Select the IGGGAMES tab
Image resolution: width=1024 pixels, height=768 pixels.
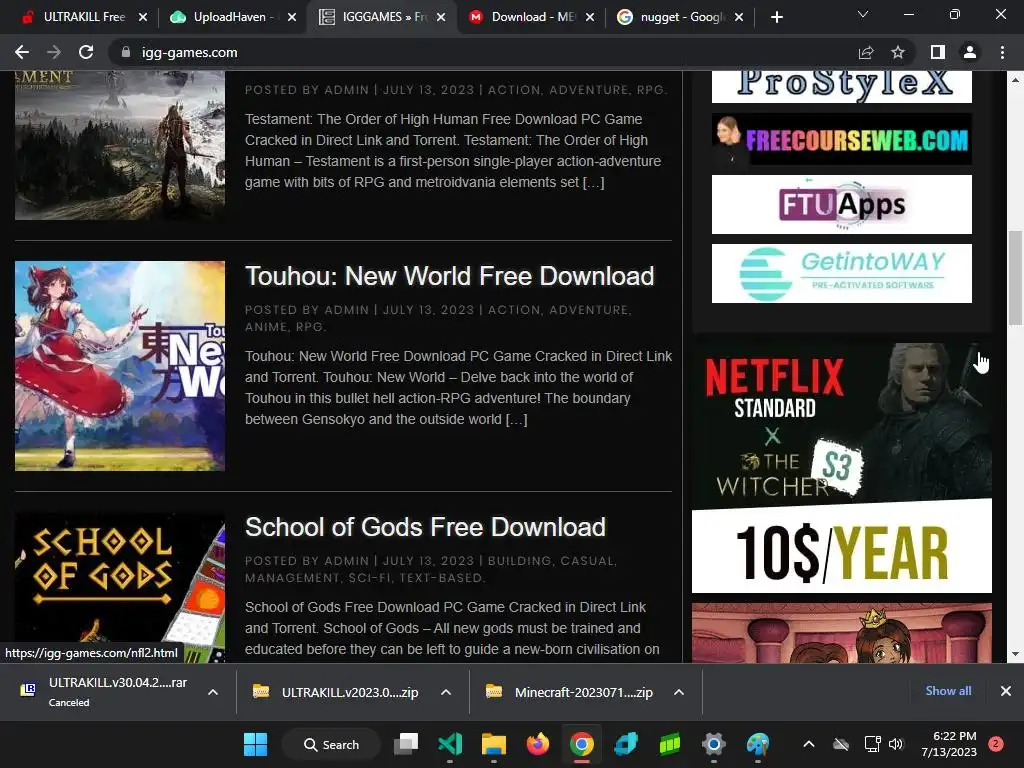pos(382,17)
